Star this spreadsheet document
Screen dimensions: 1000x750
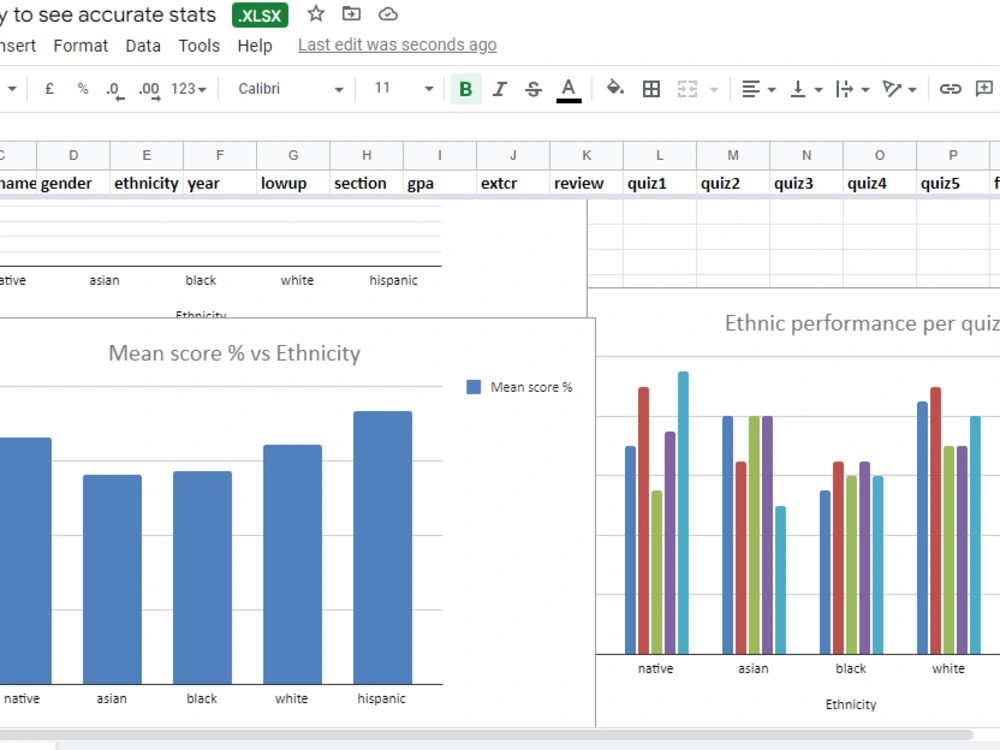pos(316,13)
